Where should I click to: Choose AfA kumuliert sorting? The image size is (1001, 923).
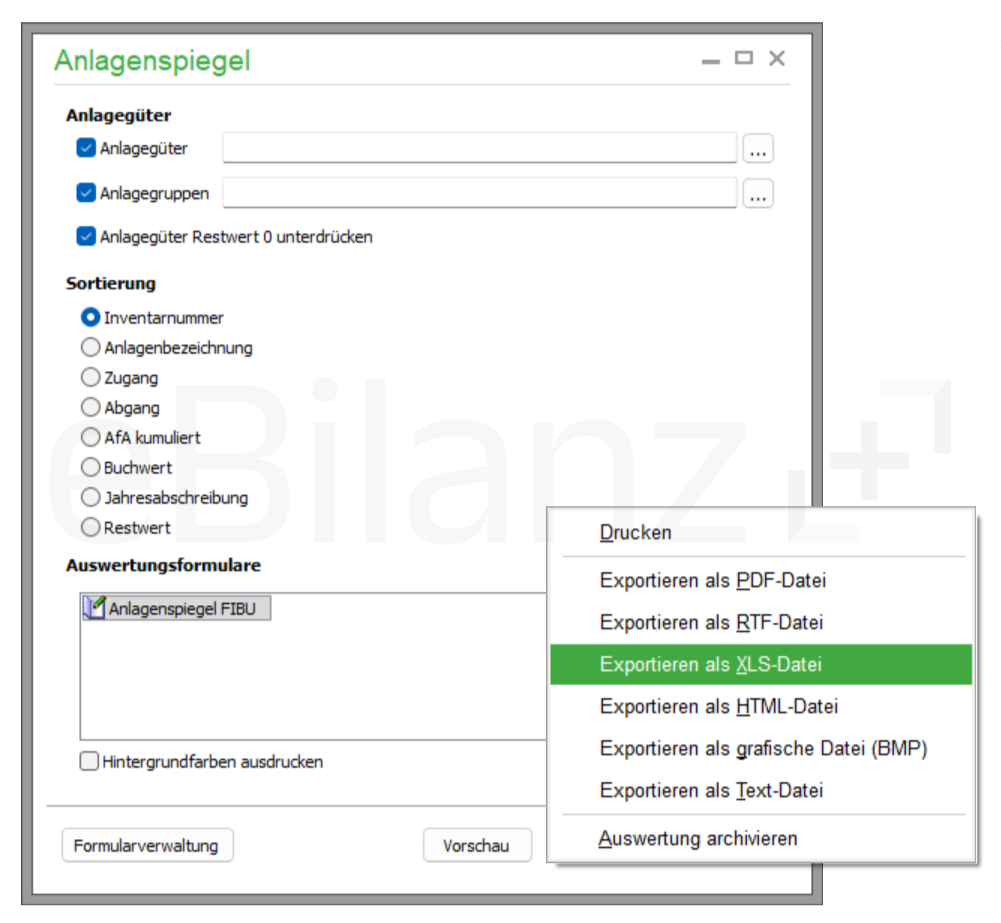[91, 437]
